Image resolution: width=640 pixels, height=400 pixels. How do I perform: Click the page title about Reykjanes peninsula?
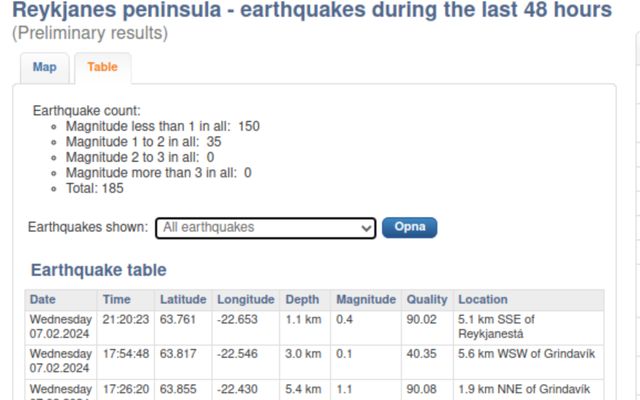tap(312, 10)
